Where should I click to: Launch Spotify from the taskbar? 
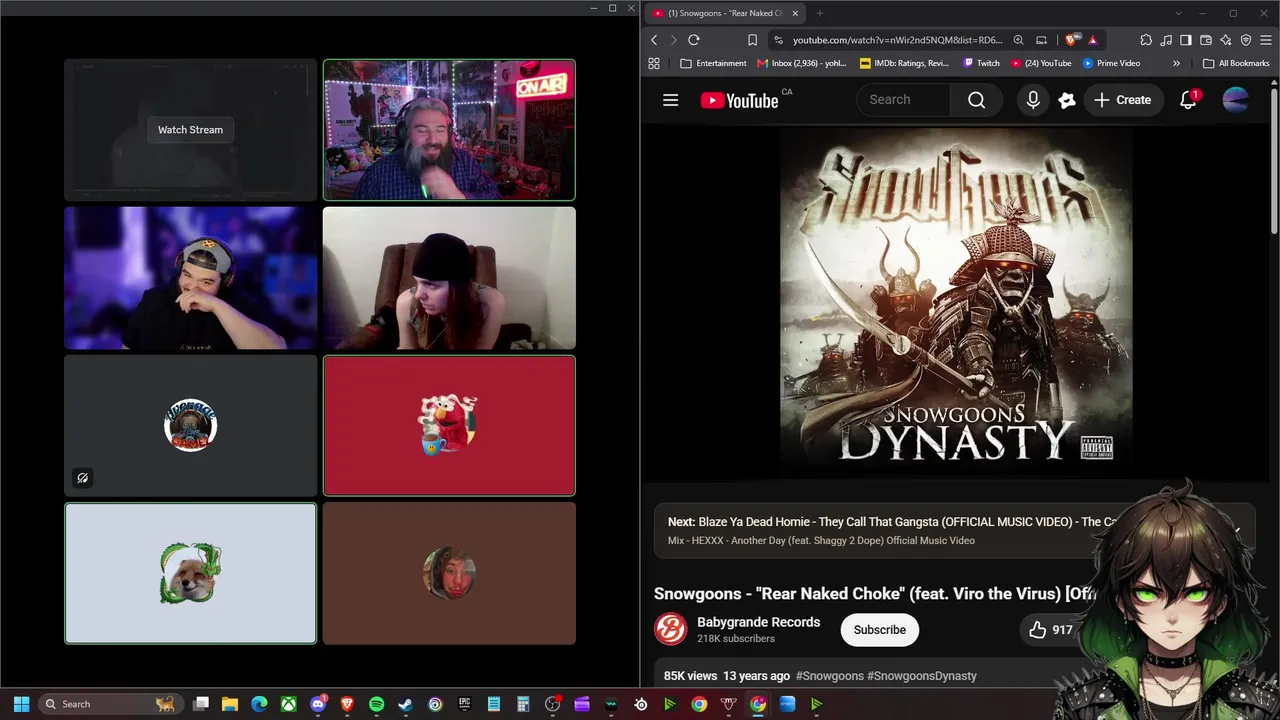click(376, 704)
